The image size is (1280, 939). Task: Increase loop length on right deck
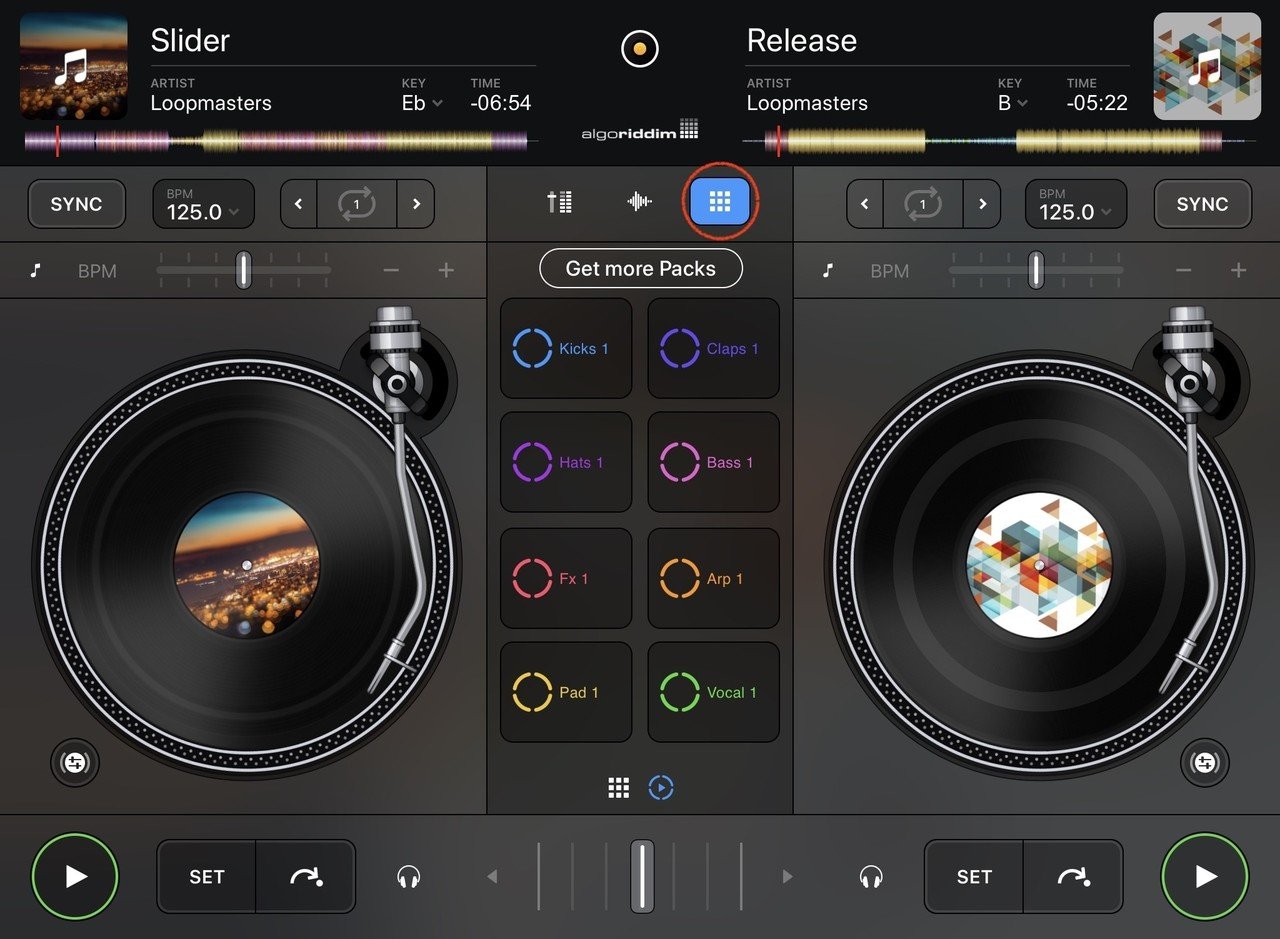tap(982, 204)
